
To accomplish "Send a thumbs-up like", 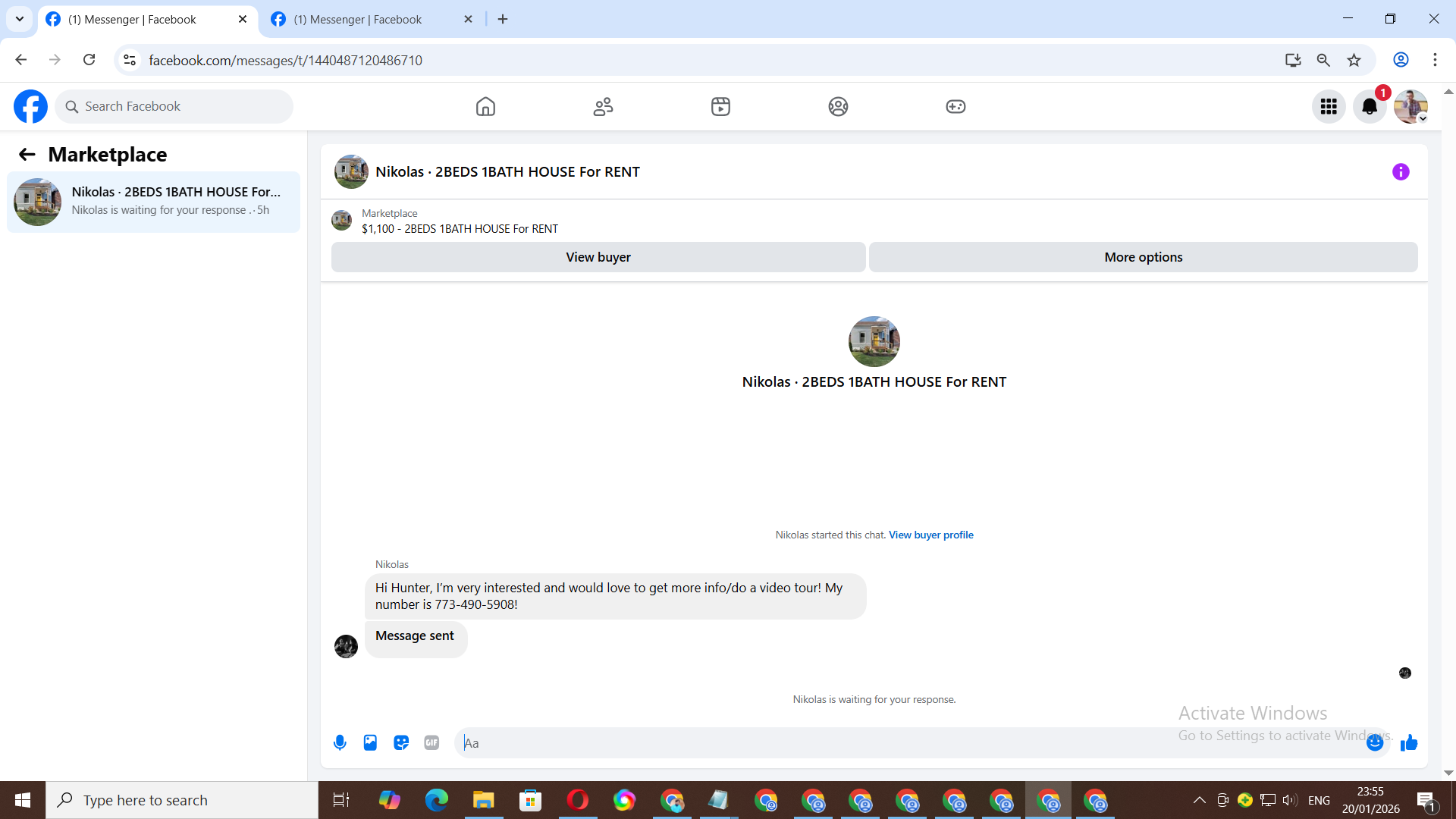I will point(1409,742).
